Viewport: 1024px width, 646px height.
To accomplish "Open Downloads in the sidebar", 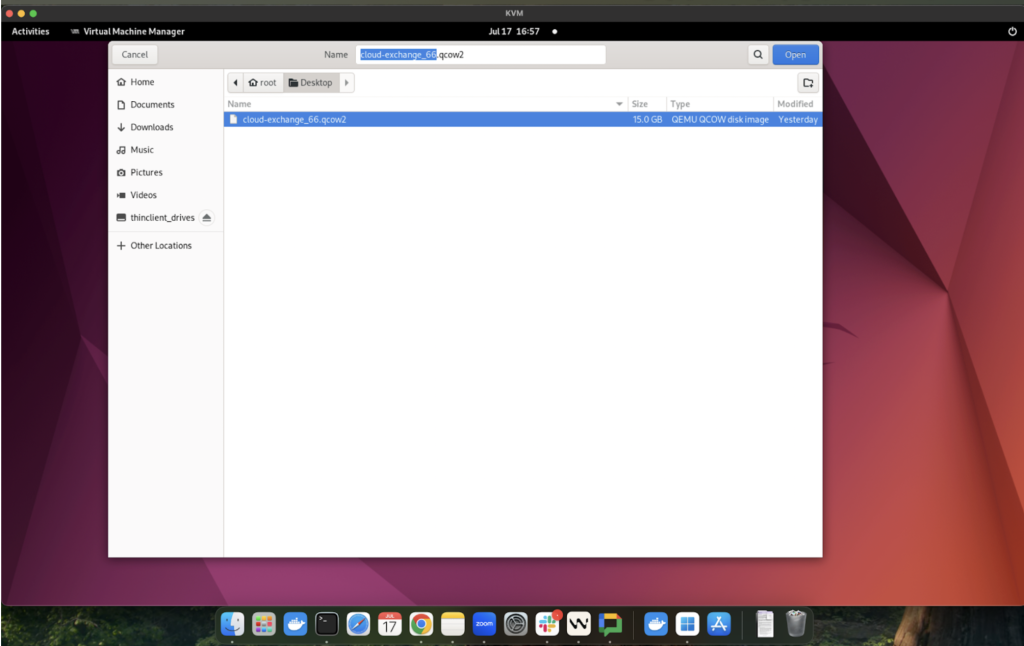I will [165, 127].
